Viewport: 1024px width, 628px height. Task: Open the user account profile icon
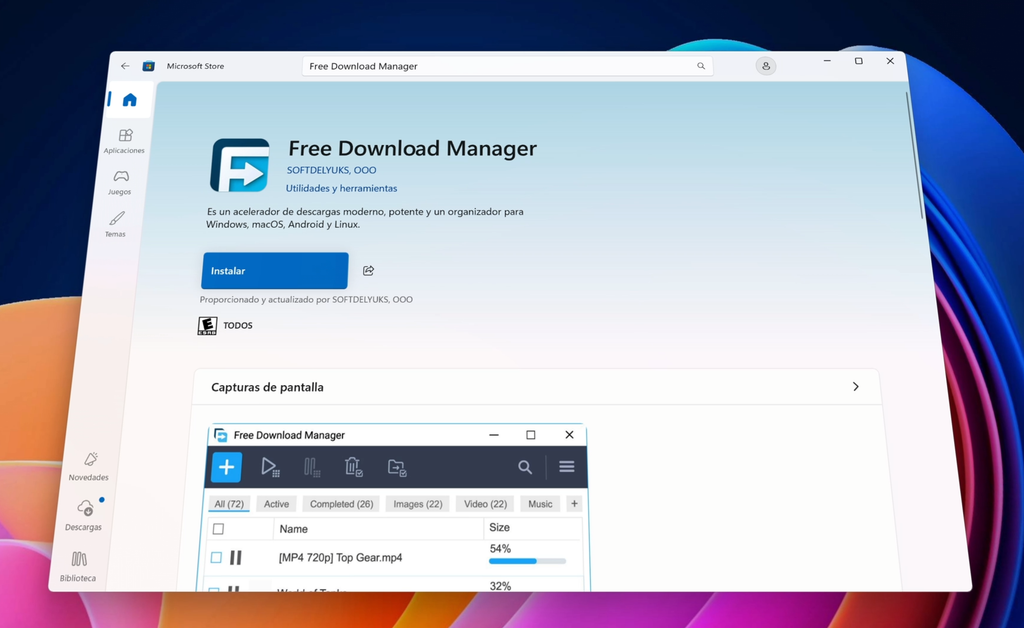click(766, 66)
